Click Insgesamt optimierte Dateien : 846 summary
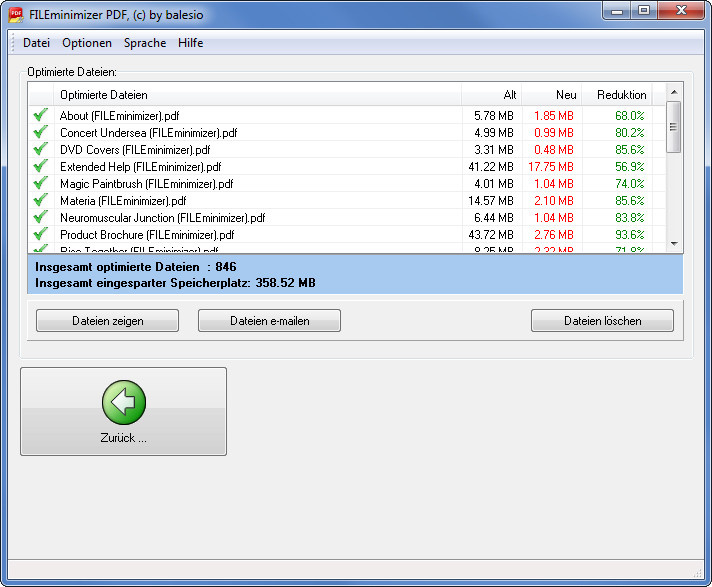 click(x=135, y=266)
